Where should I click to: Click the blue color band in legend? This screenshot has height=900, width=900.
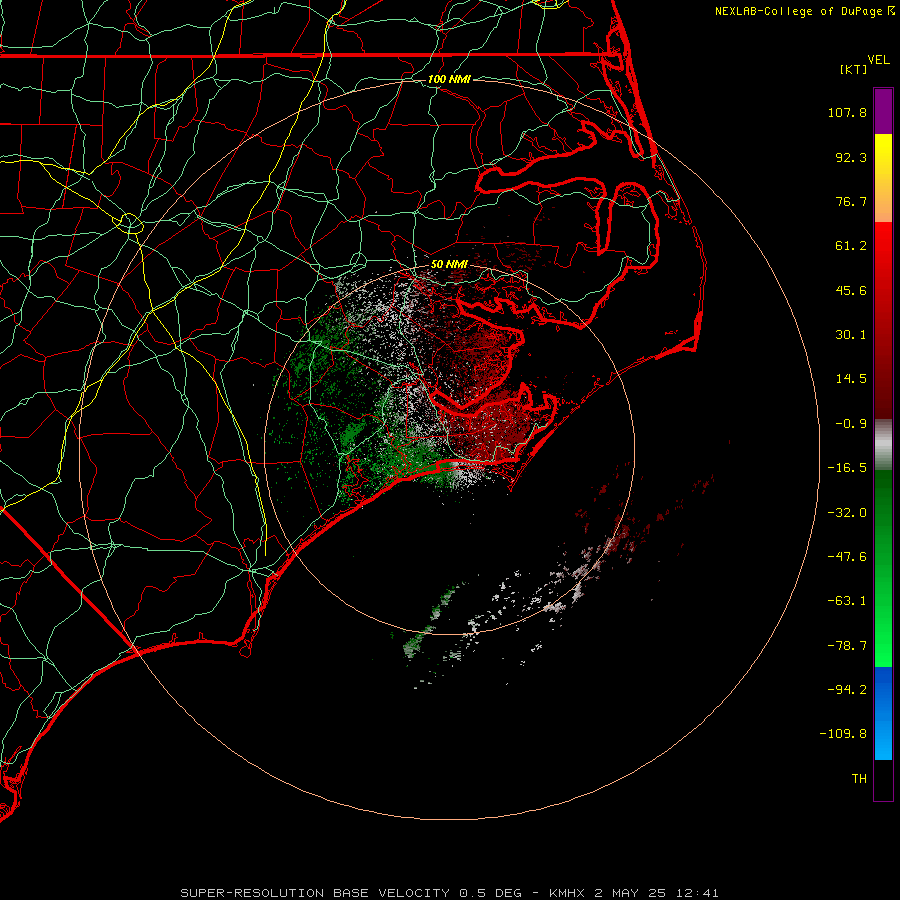tap(883, 713)
